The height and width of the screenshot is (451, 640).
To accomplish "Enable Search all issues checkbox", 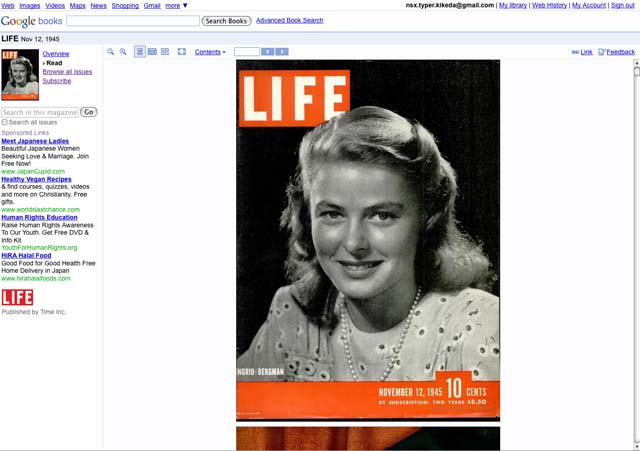I will coord(4,122).
